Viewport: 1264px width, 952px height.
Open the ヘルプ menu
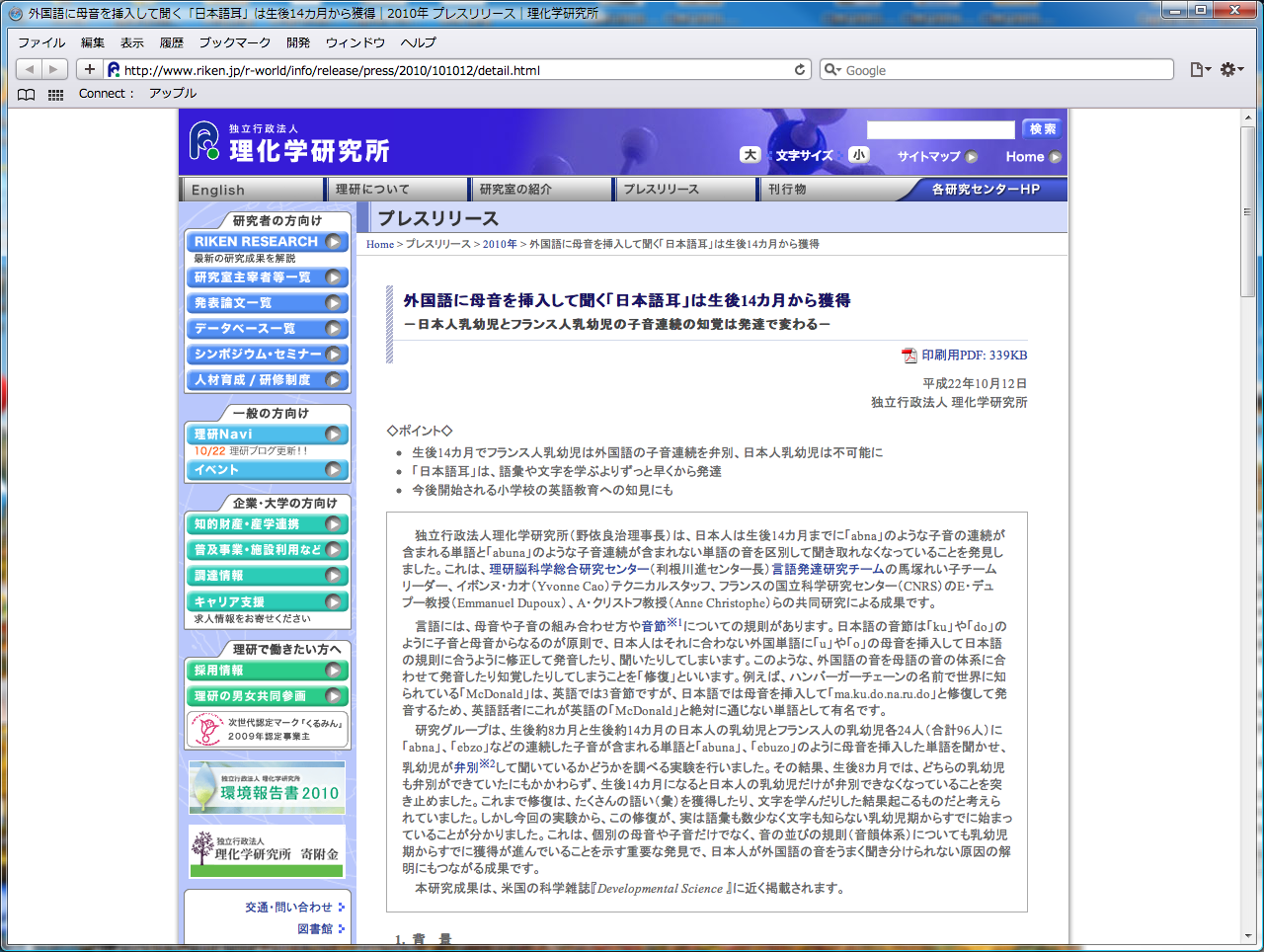419,42
